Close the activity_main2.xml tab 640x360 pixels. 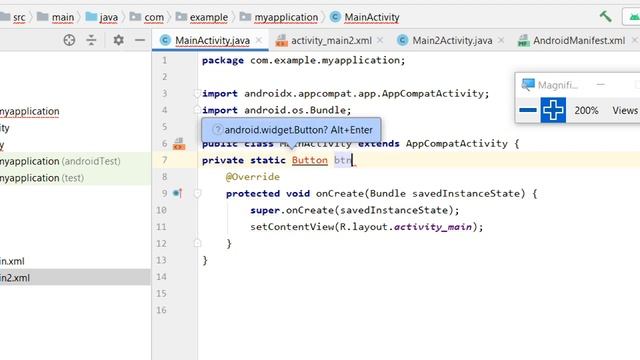pos(380,40)
